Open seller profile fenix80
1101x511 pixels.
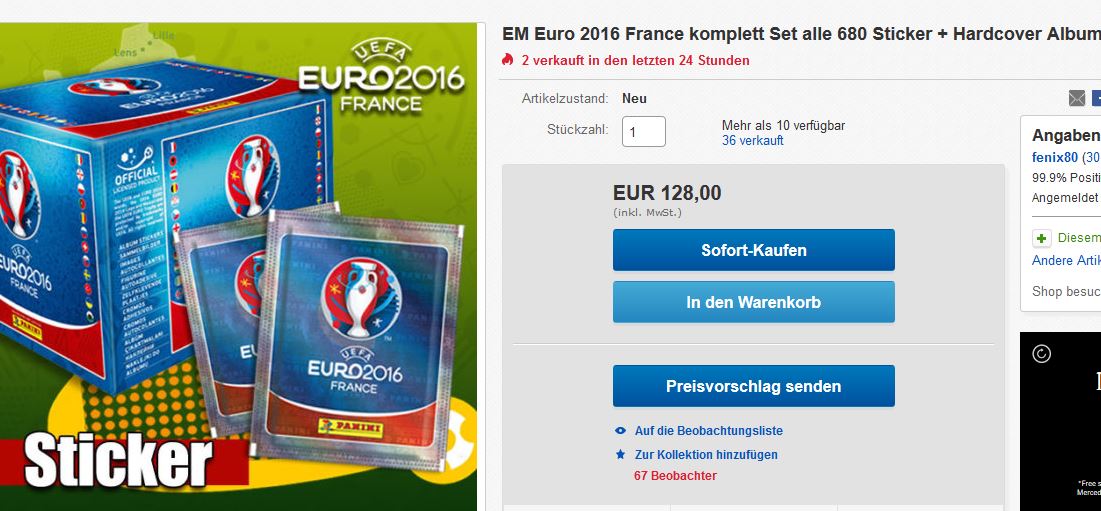tap(1055, 157)
